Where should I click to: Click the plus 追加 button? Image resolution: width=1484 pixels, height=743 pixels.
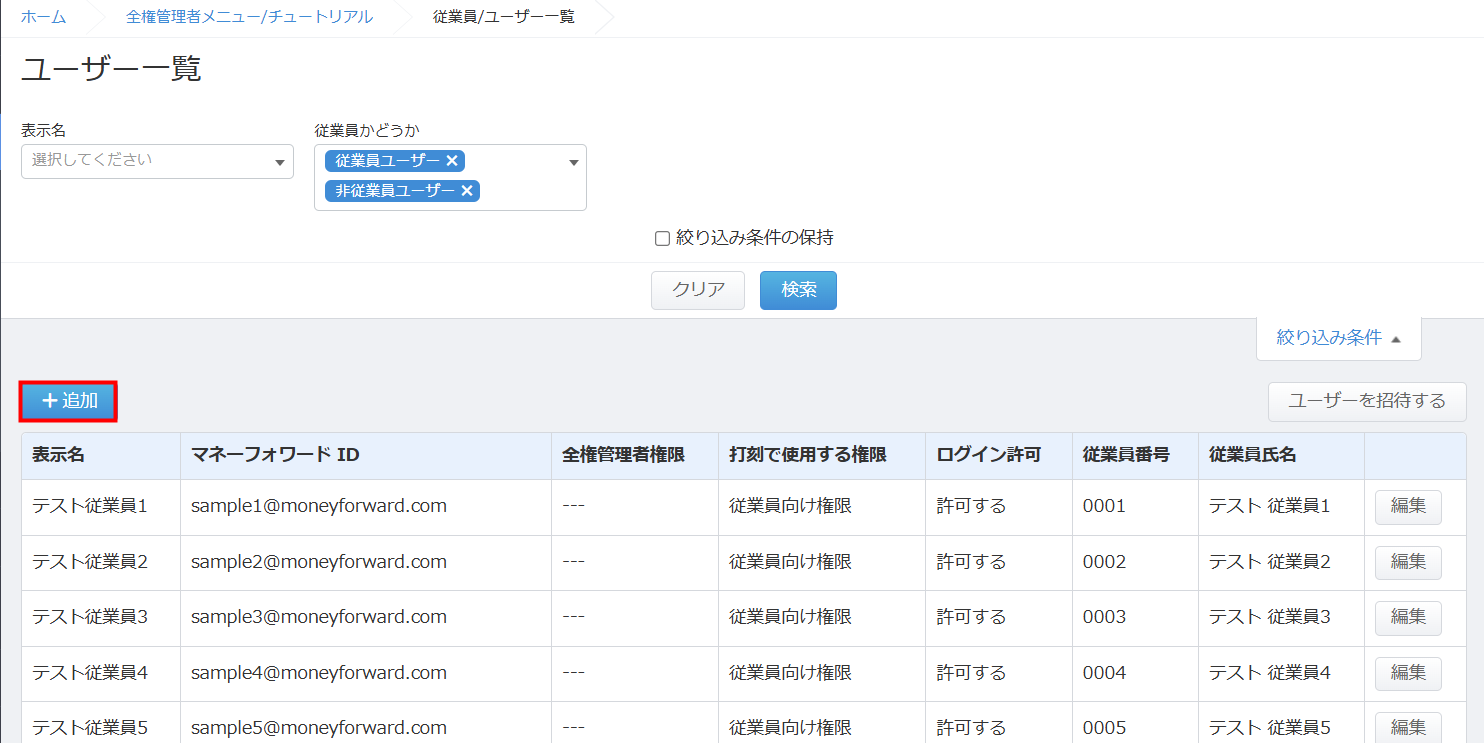(x=69, y=401)
